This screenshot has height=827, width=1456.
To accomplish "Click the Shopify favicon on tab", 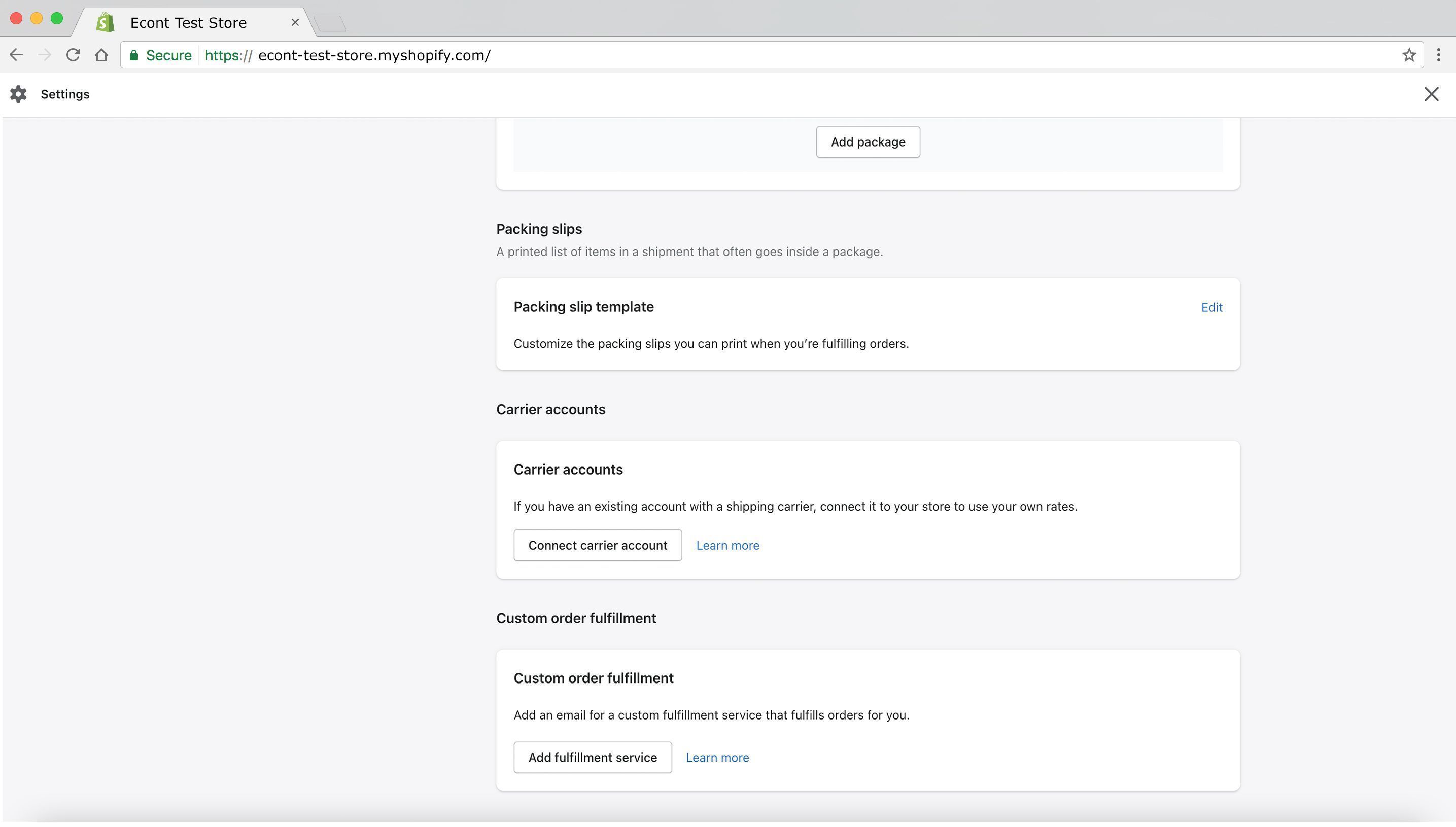I will click(105, 23).
